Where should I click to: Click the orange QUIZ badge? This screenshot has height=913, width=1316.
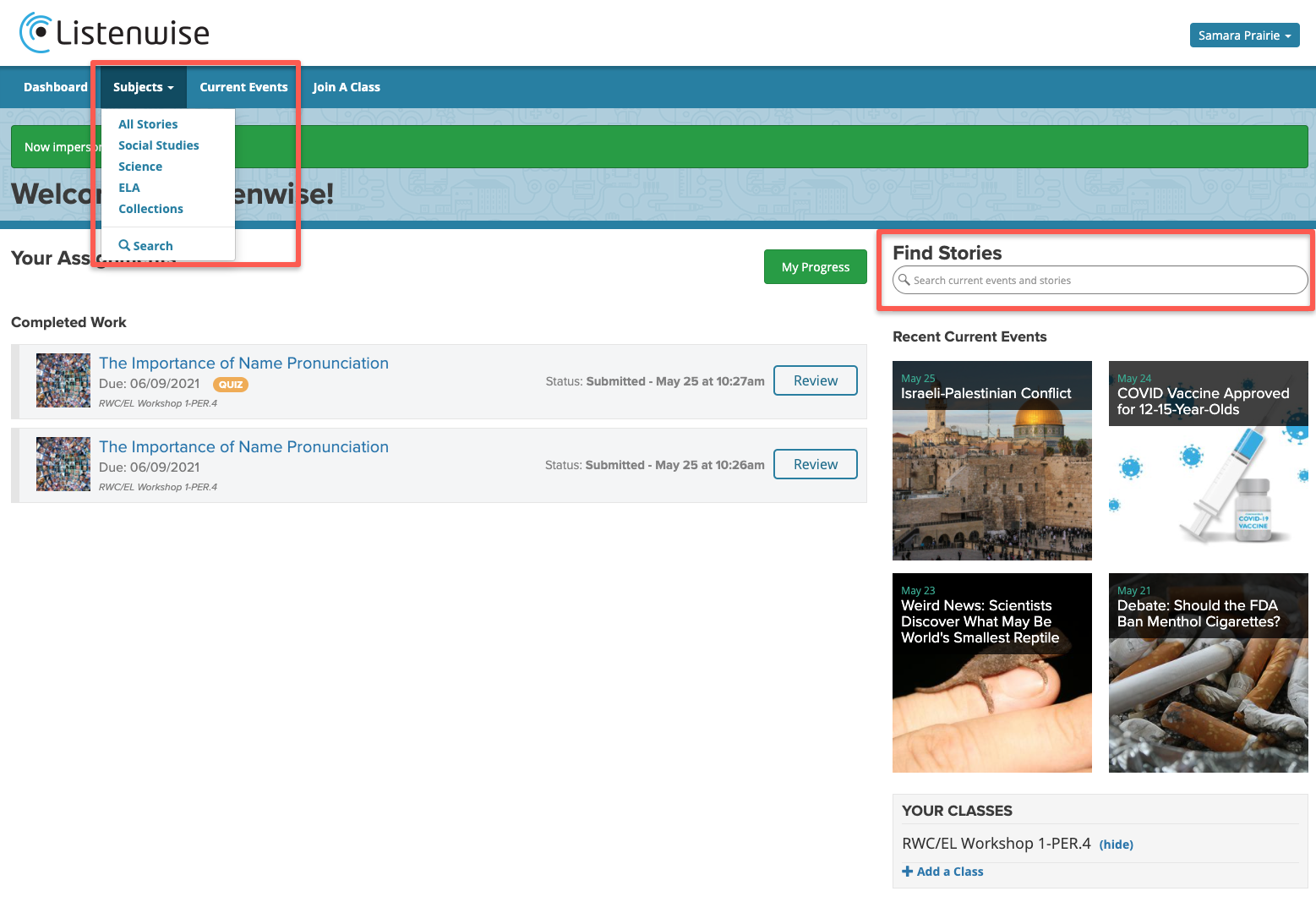pyautogui.click(x=231, y=385)
